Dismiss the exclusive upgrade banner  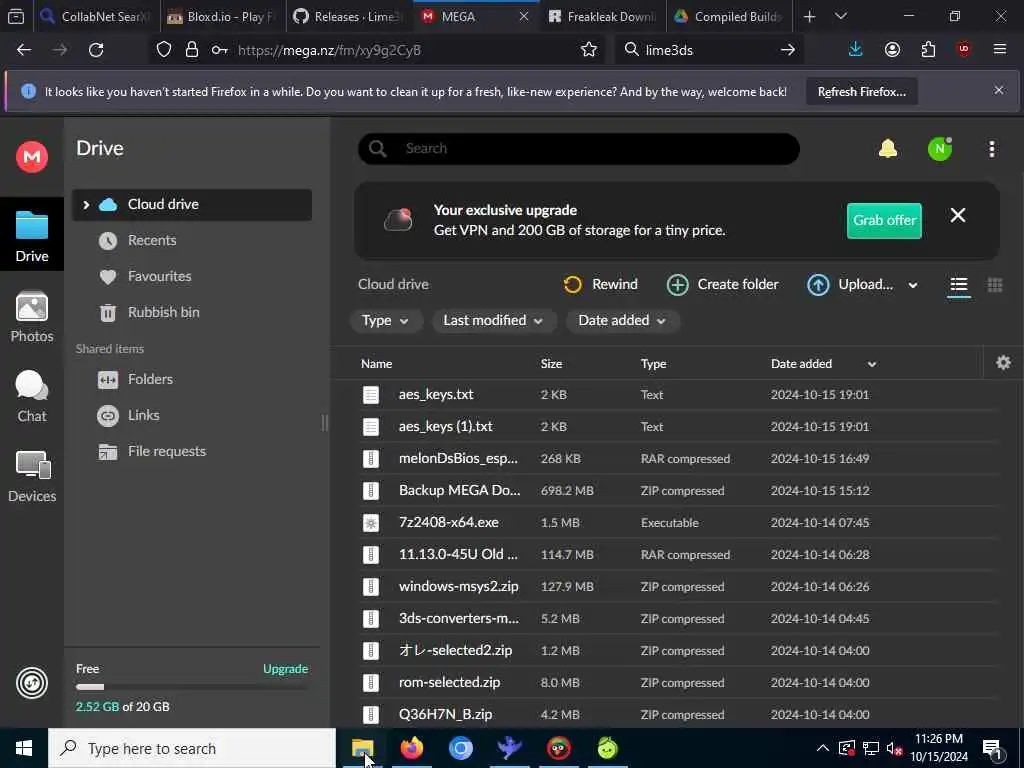click(x=957, y=216)
